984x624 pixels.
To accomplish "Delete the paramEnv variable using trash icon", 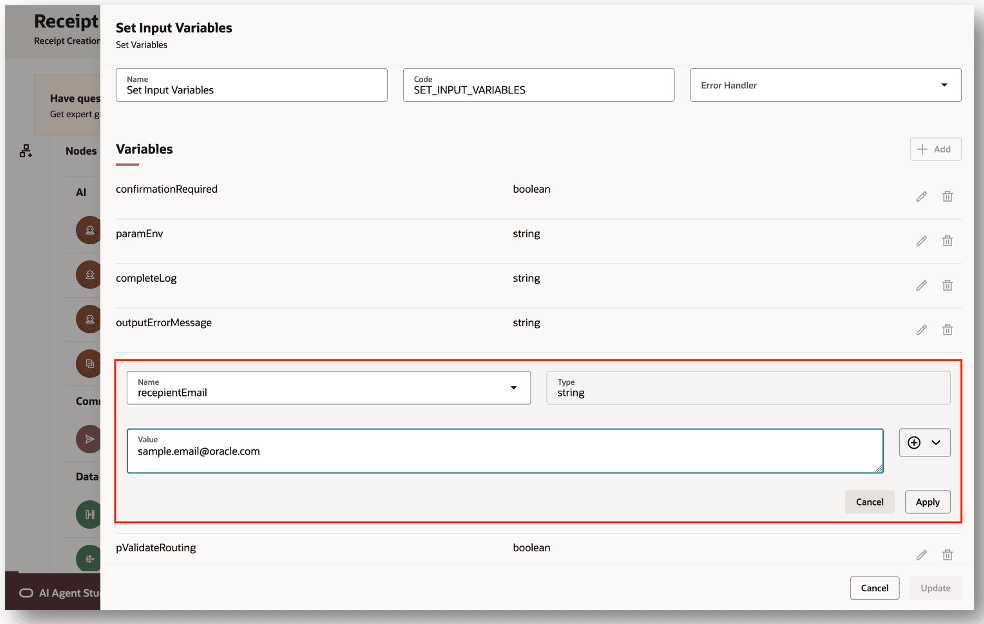I will pyautogui.click(x=948, y=240).
